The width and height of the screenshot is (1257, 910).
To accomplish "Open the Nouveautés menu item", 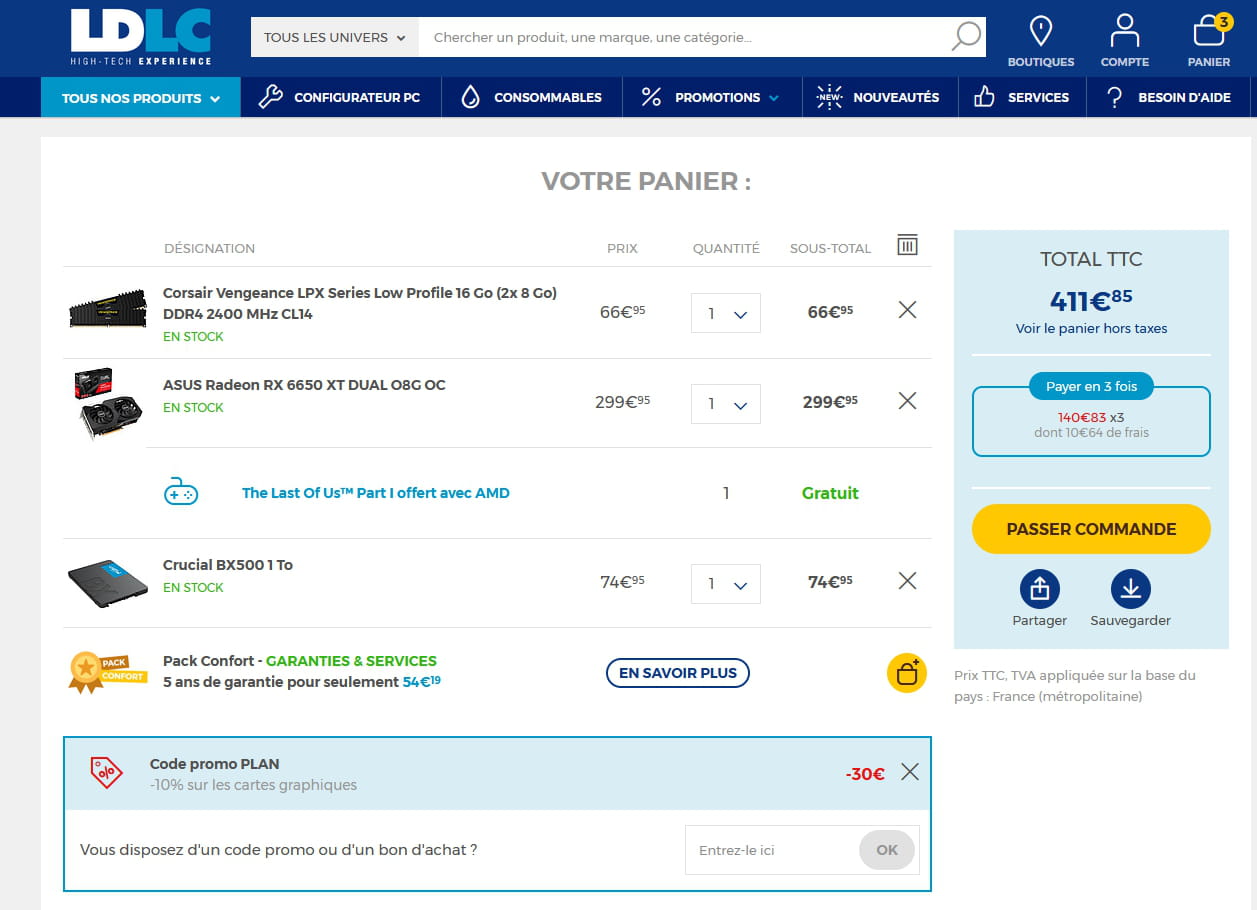I will 879,97.
